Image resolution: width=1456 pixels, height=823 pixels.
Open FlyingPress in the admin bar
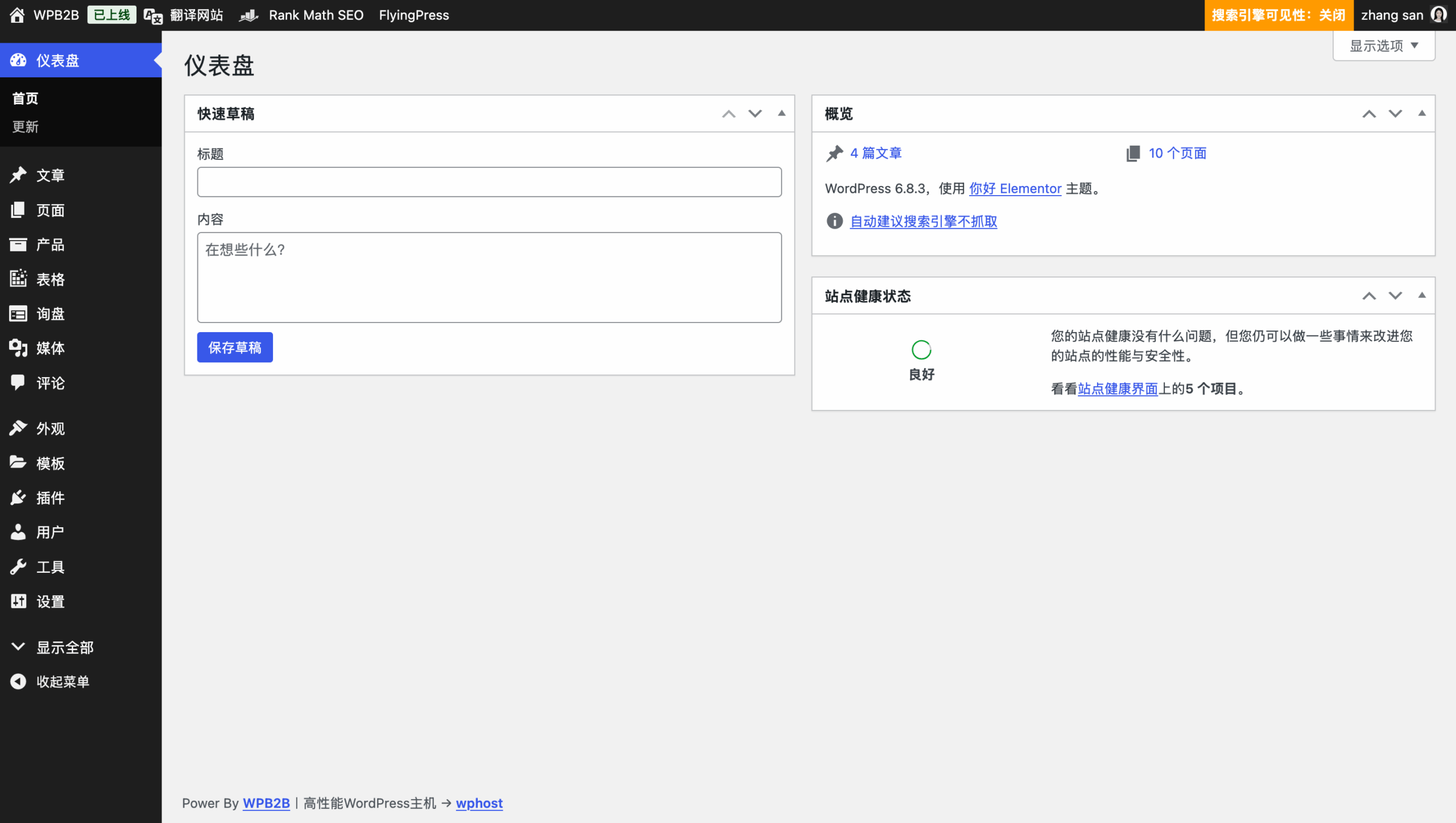[413, 15]
